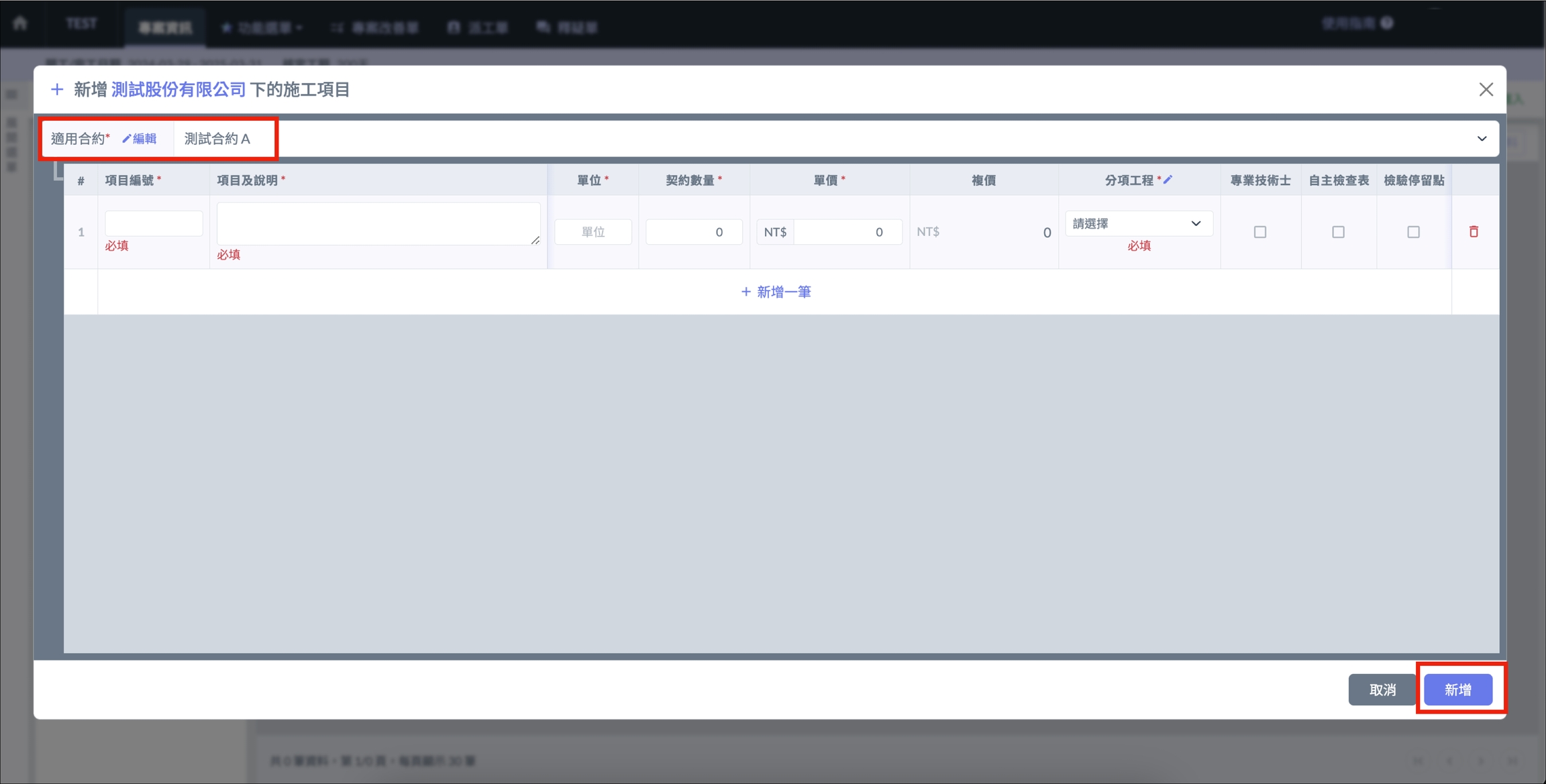
Task: Click the help question mark icon at top right
Action: click(1387, 23)
